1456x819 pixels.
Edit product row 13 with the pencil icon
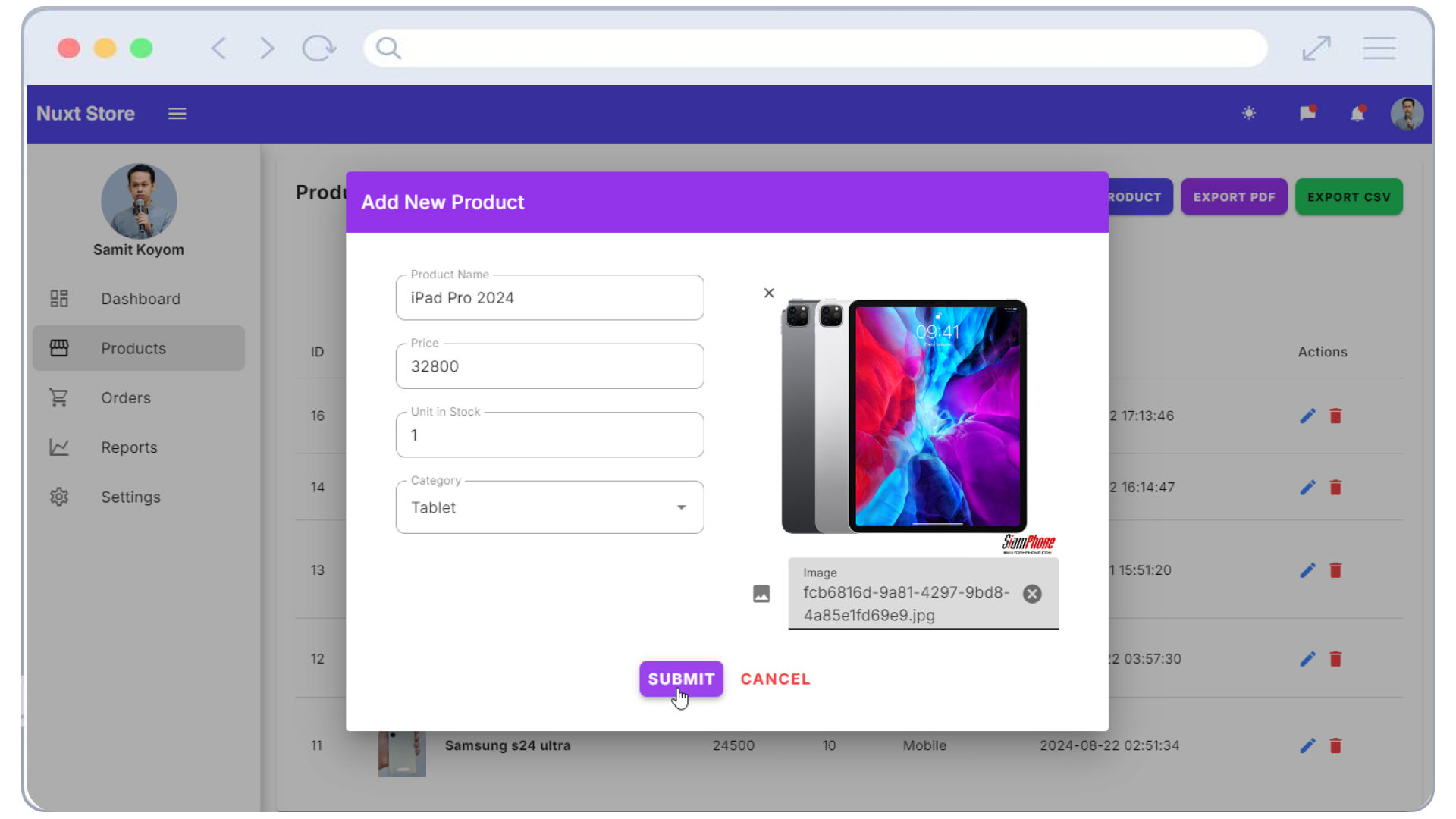pos(1307,570)
